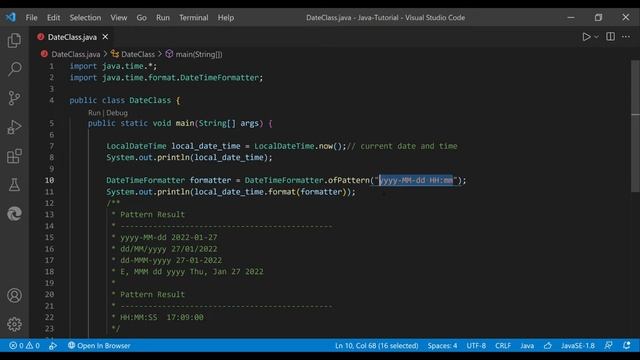The height and width of the screenshot is (360, 640).
Task: Click the format(formatter) println line
Action: [231, 191]
